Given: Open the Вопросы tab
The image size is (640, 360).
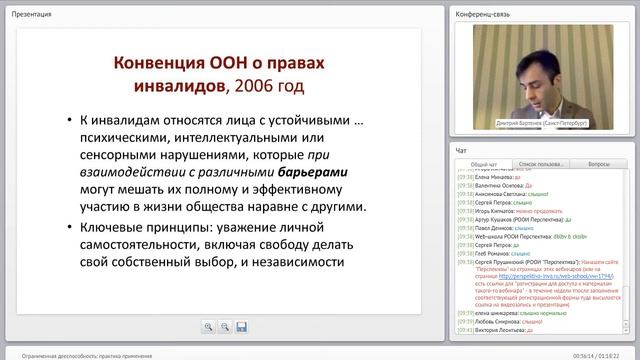Looking at the screenshot, I should 599,164.
